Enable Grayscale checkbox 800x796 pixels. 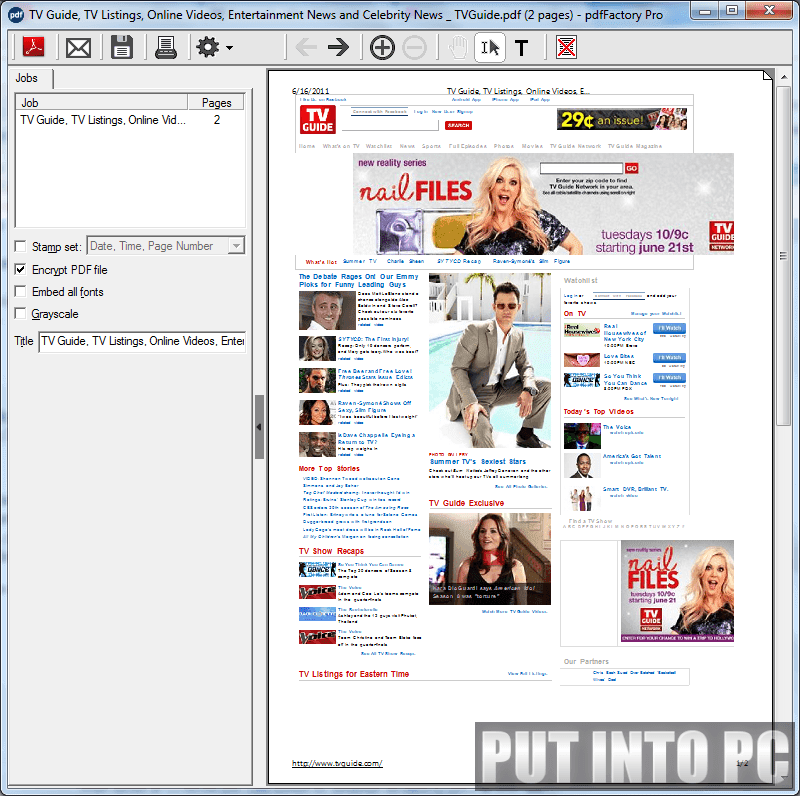tap(20, 313)
